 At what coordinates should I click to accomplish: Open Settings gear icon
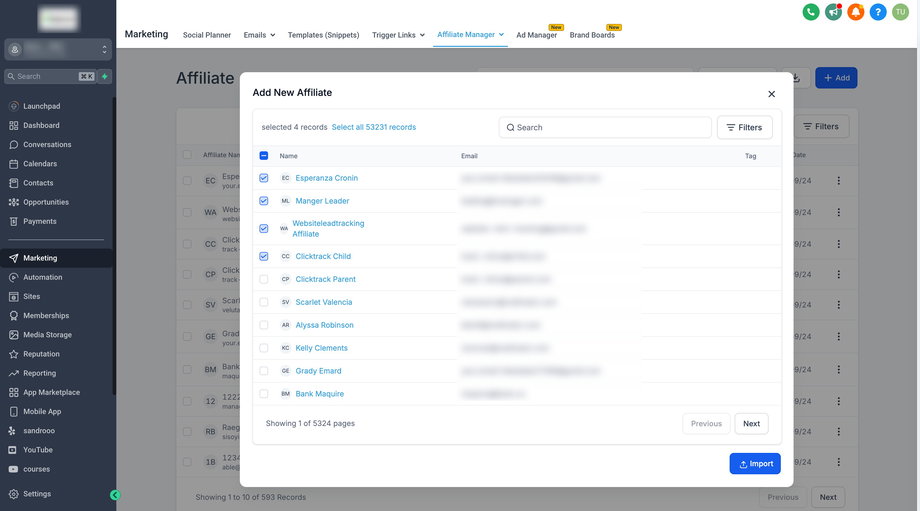[13, 494]
